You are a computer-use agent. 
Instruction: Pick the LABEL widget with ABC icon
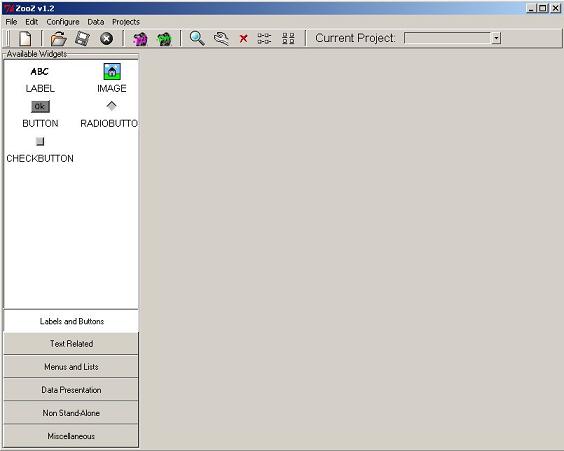[x=40, y=80]
